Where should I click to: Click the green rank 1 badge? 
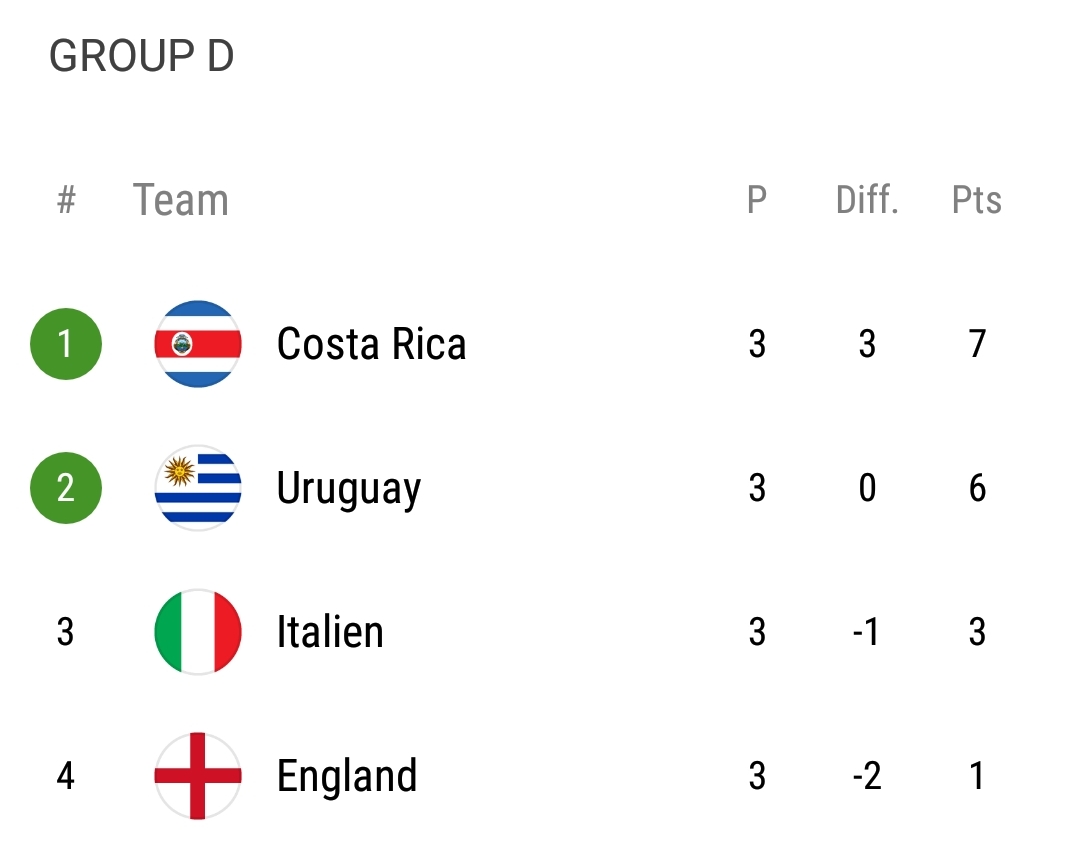66,344
